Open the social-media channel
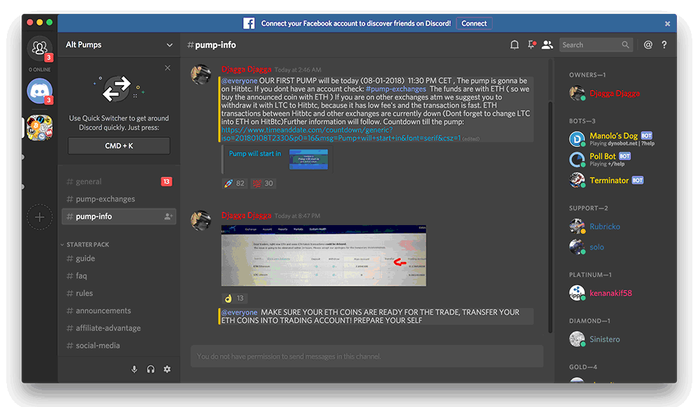 click(x=119, y=345)
